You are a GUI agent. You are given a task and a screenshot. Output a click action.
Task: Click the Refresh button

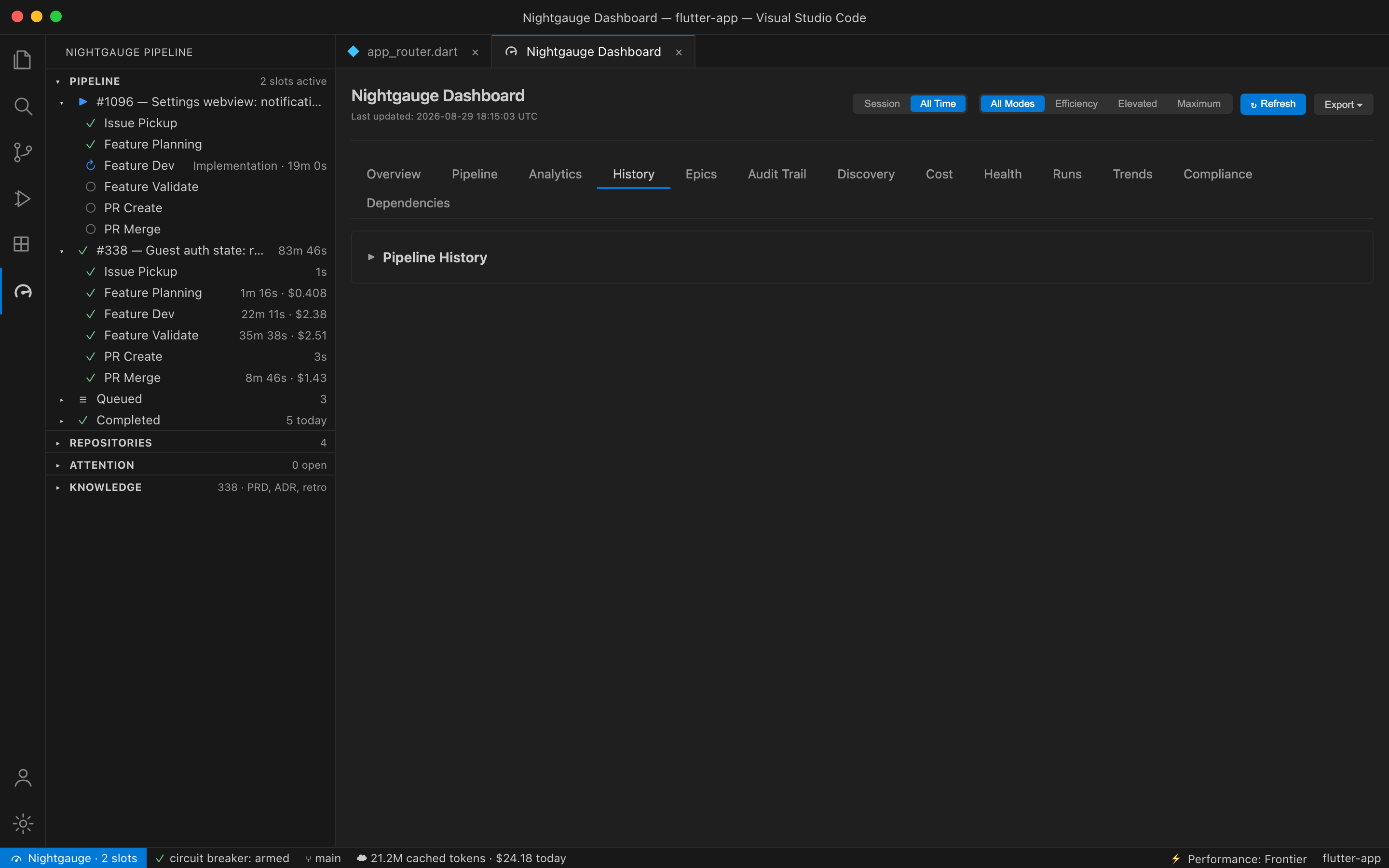[x=1272, y=105]
